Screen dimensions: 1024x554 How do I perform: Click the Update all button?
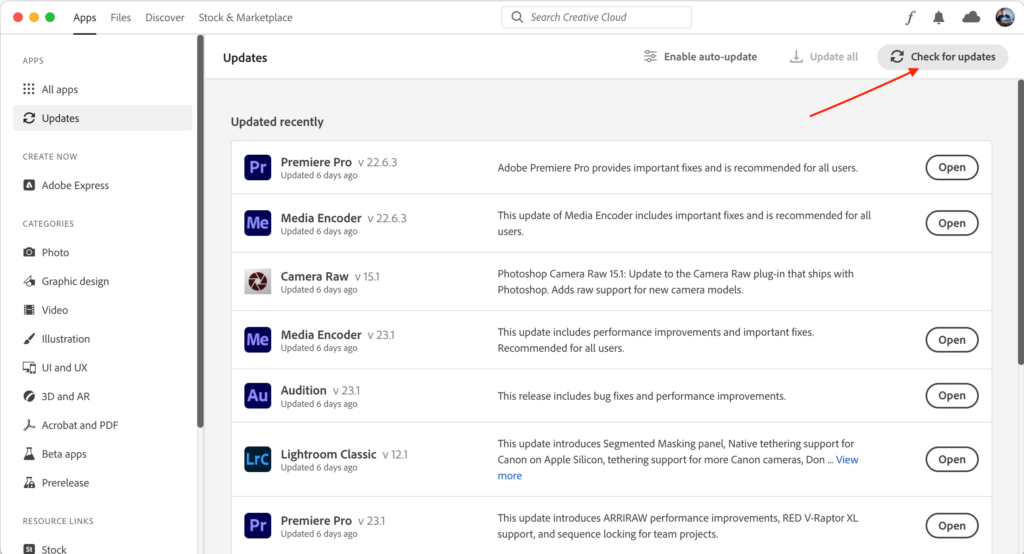[x=824, y=57]
